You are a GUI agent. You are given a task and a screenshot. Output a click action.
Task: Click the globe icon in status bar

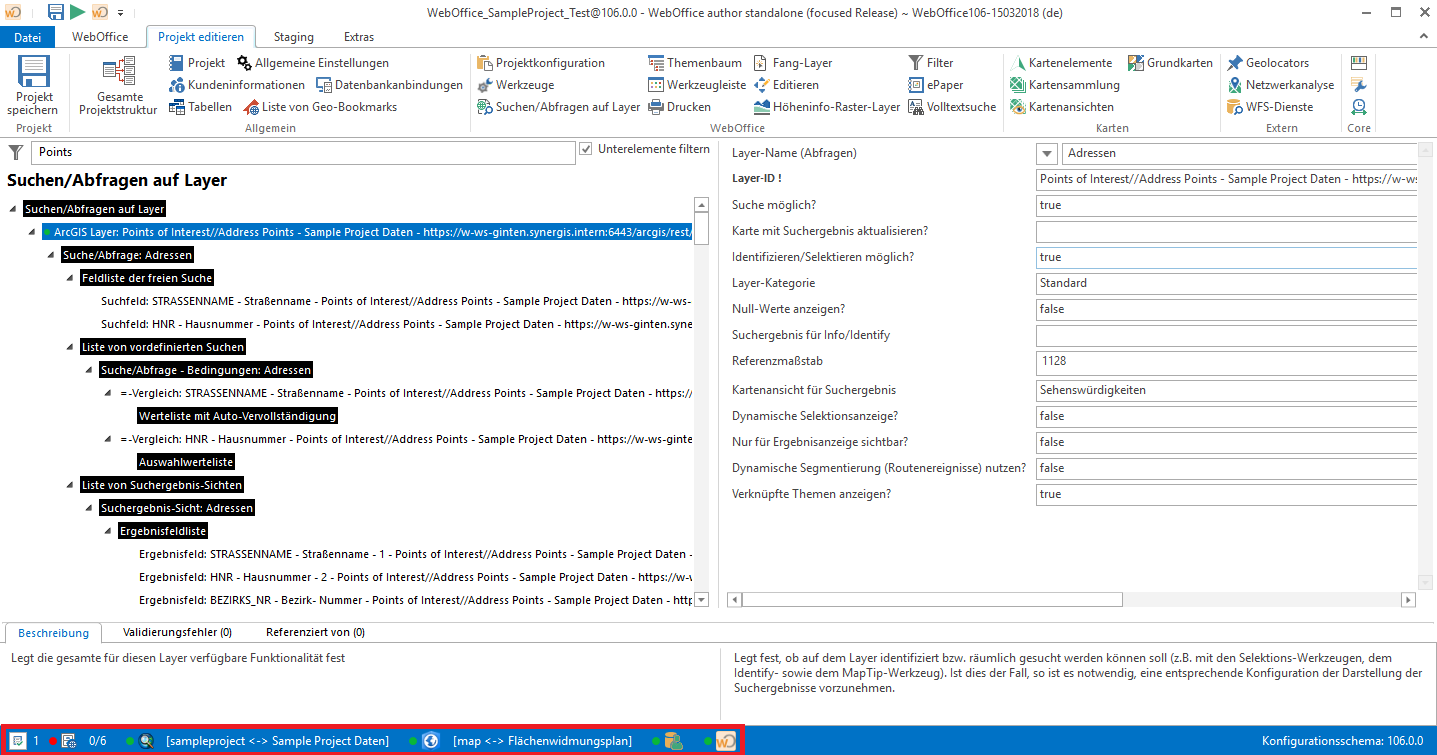coord(431,741)
